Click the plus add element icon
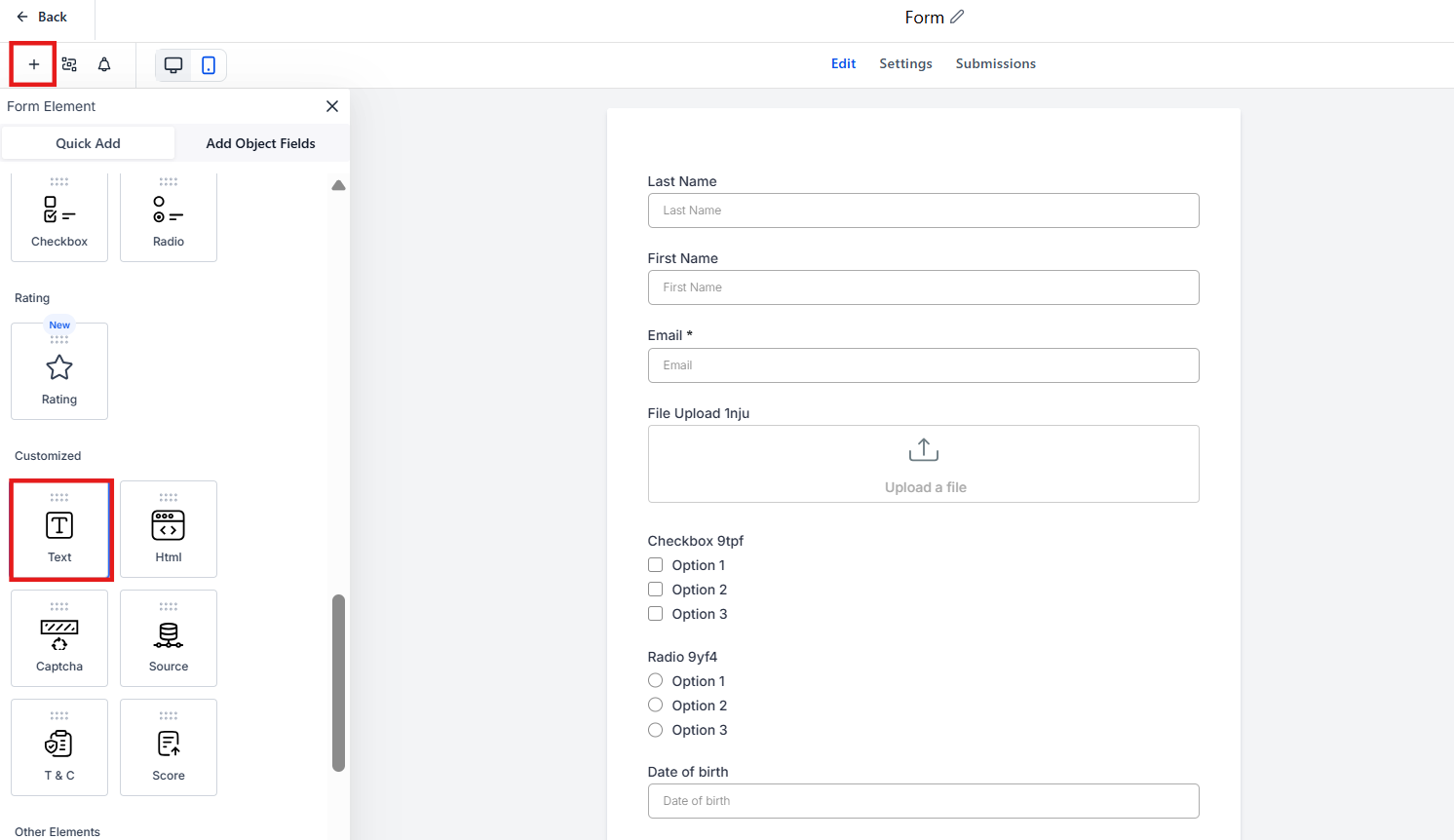Image resolution: width=1454 pixels, height=840 pixels. (x=34, y=64)
